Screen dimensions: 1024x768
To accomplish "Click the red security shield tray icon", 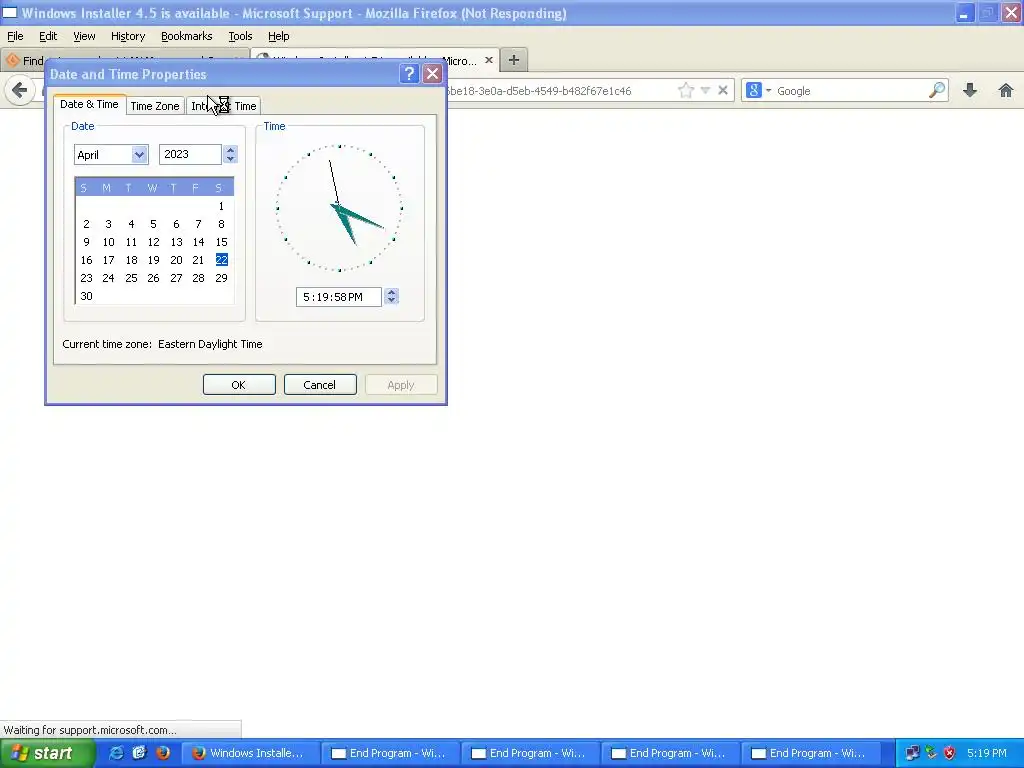I will (x=950, y=754).
